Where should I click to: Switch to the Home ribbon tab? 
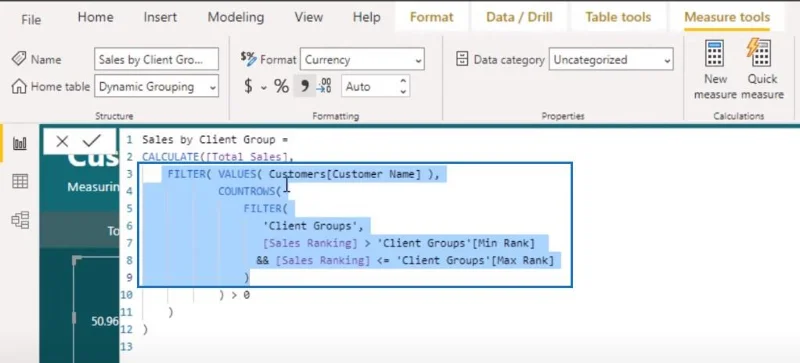pos(95,17)
